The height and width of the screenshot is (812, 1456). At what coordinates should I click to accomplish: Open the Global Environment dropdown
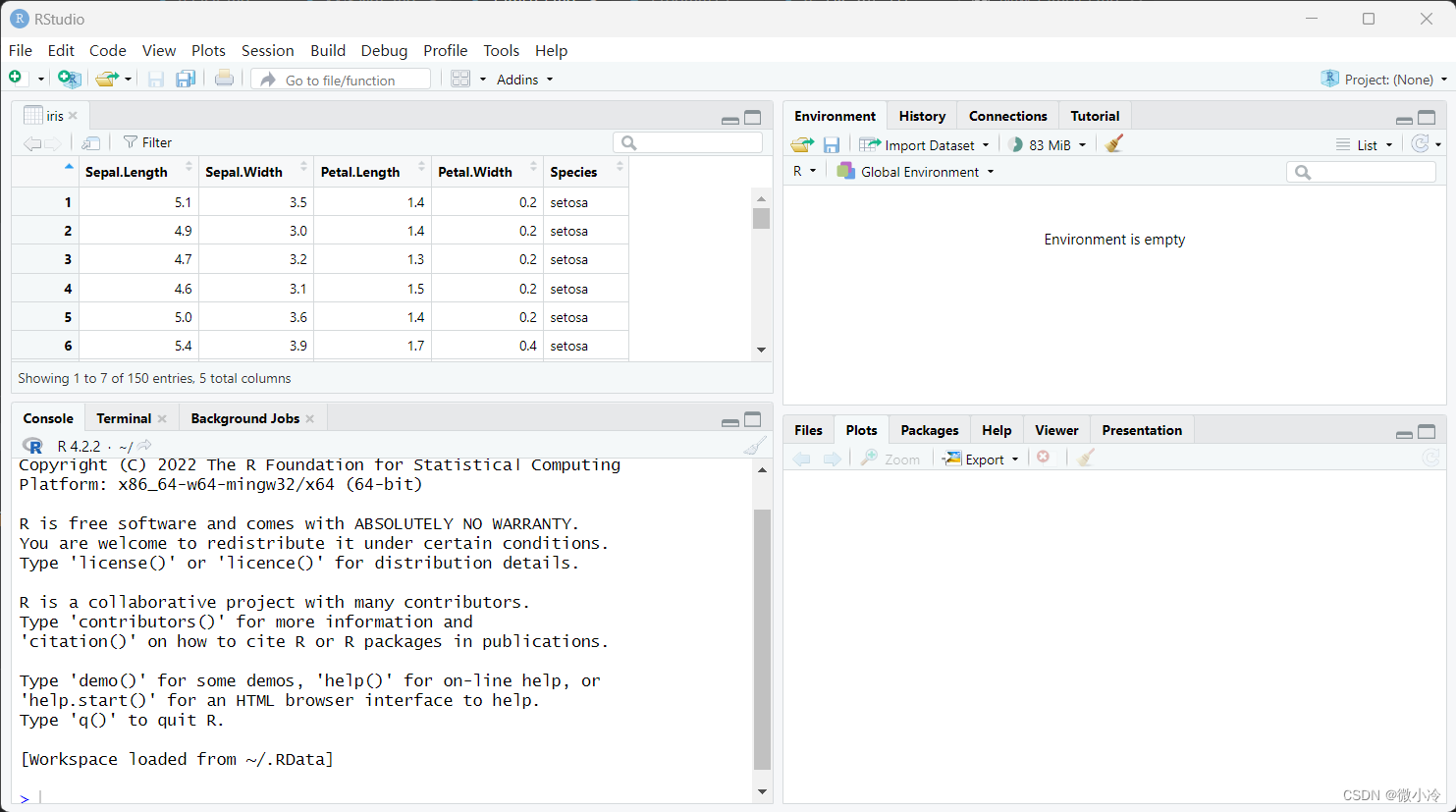(916, 172)
